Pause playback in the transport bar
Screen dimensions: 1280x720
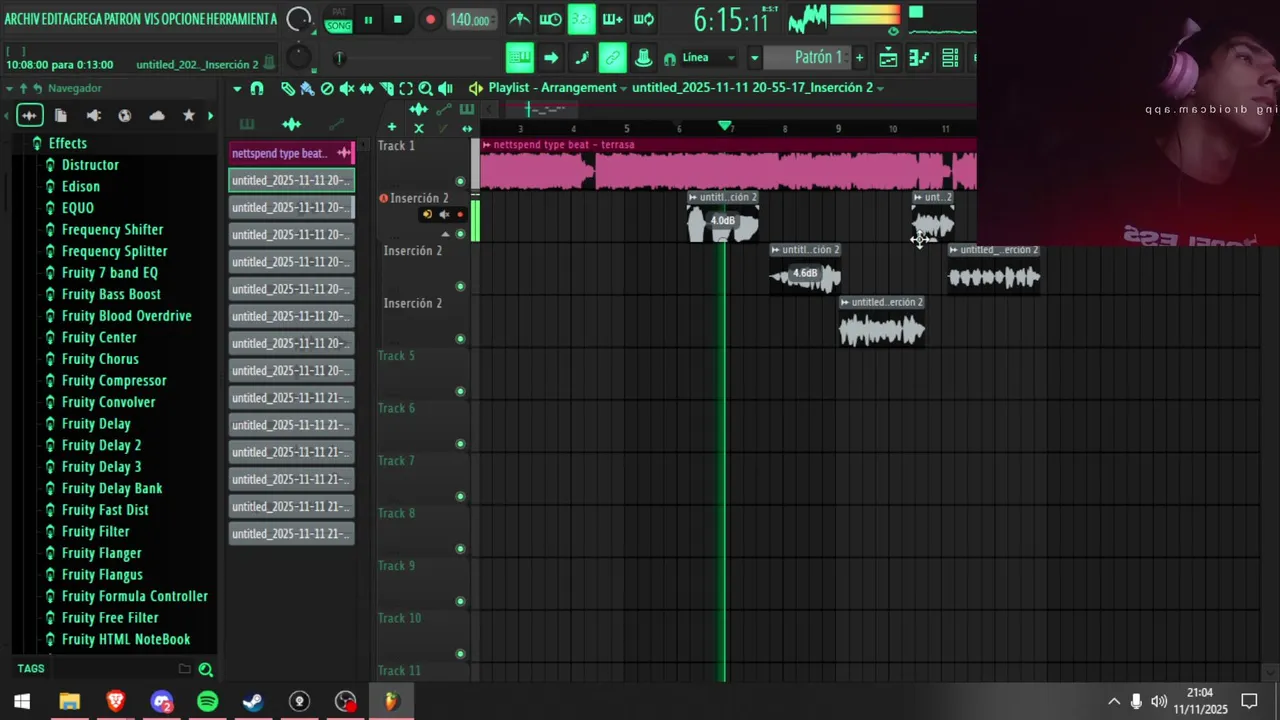coord(368,20)
